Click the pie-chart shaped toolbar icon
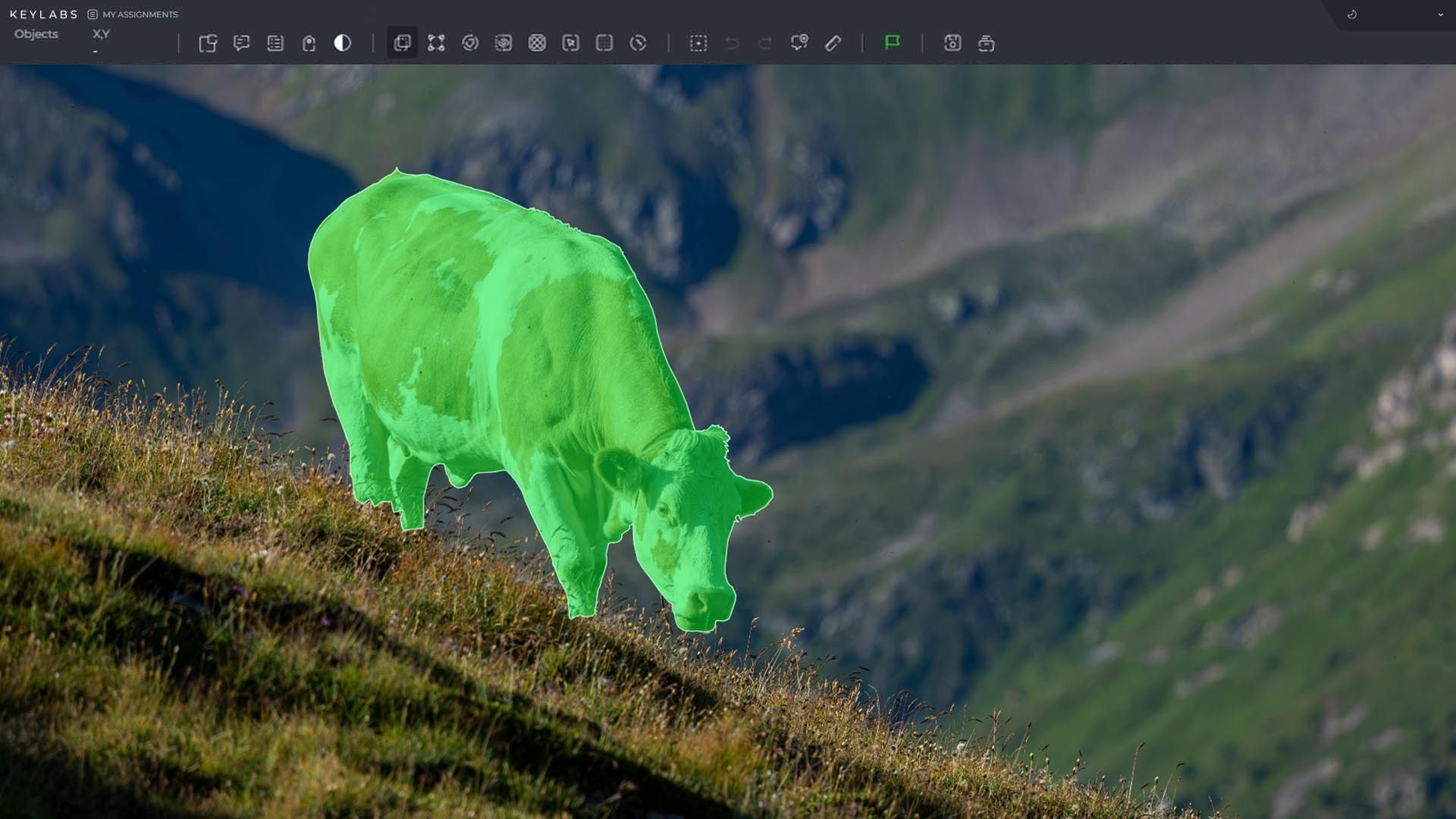This screenshot has height=819, width=1456. (x=639, y=43)
